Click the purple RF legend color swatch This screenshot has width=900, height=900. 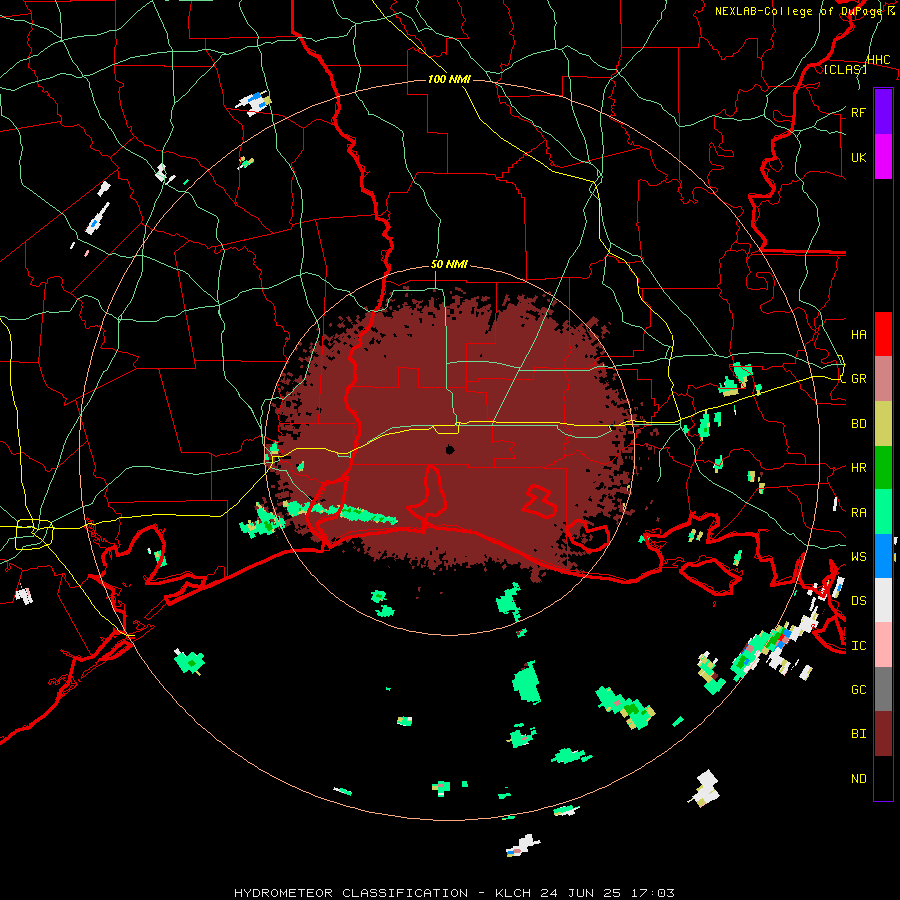883,112
